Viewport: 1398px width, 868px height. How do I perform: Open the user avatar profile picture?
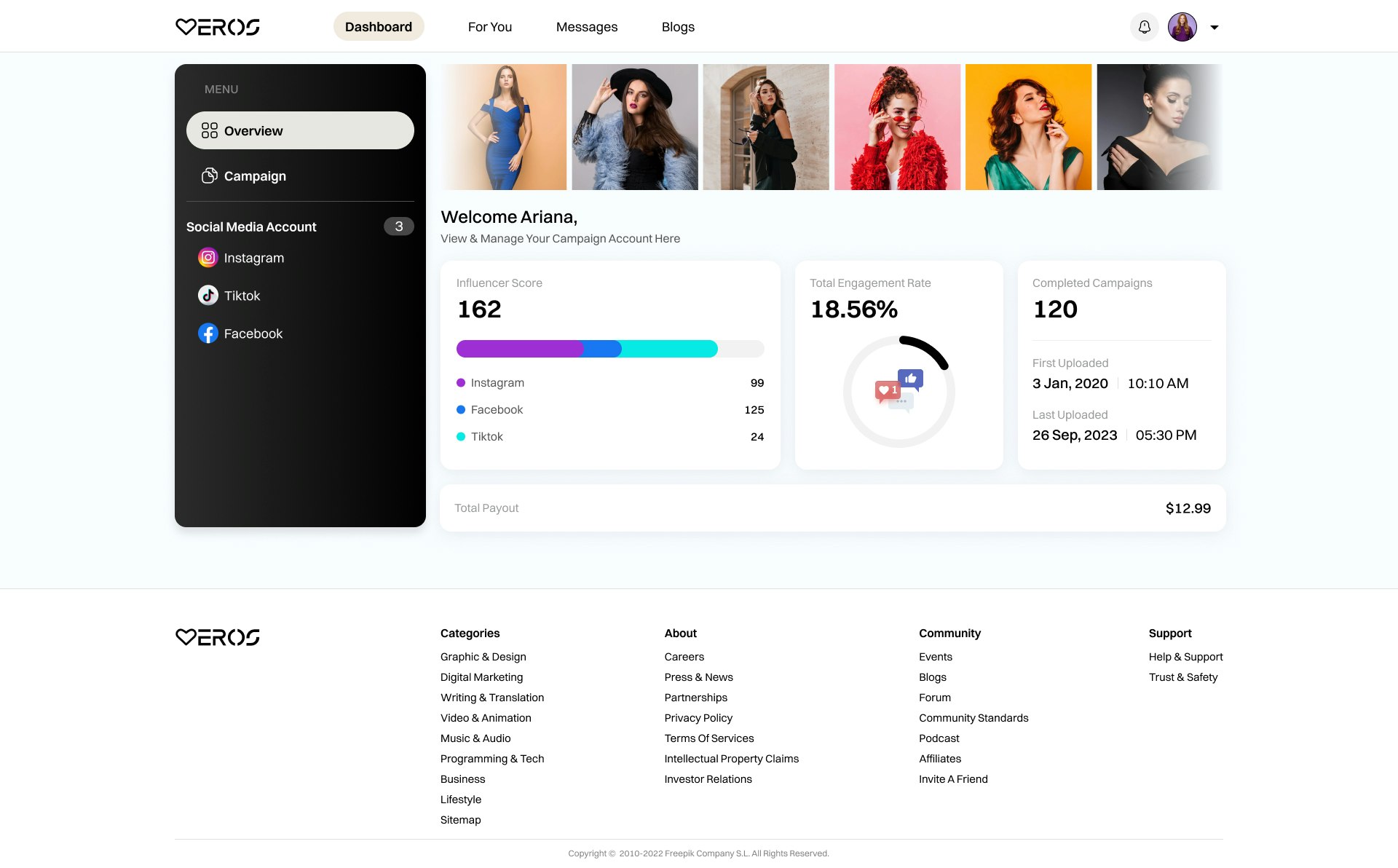pos(1182,27)
